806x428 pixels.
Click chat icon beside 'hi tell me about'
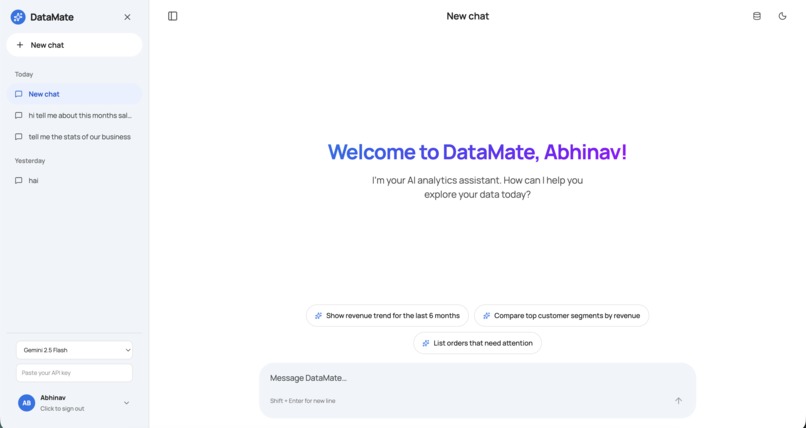[x=19, y=116]
